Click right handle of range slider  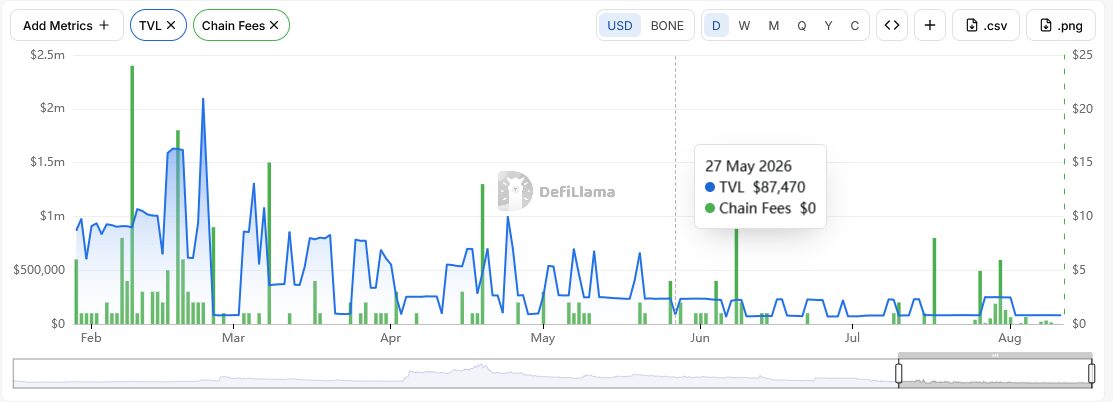point(1092,373)
